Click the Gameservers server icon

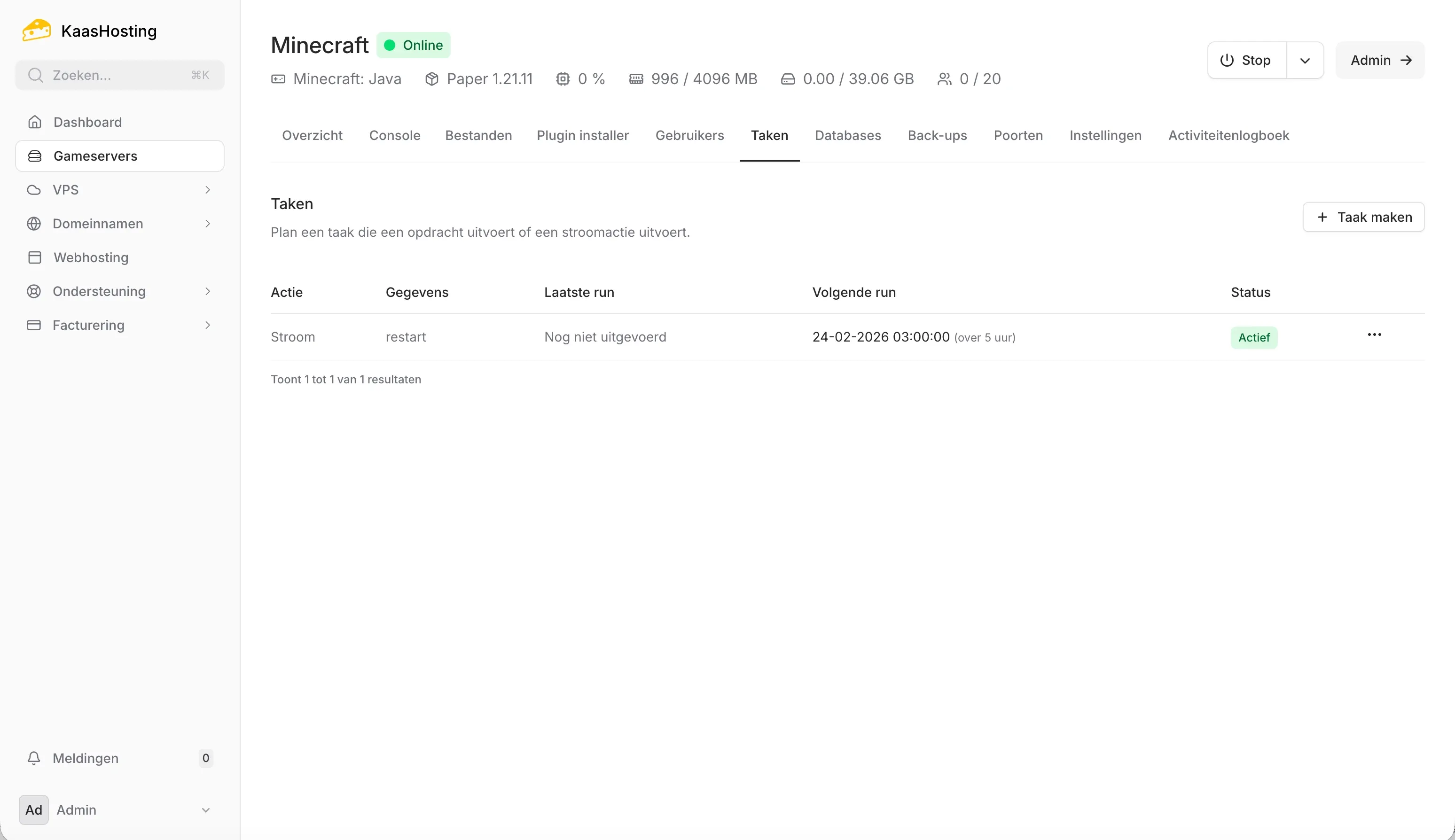click(35, 156)
